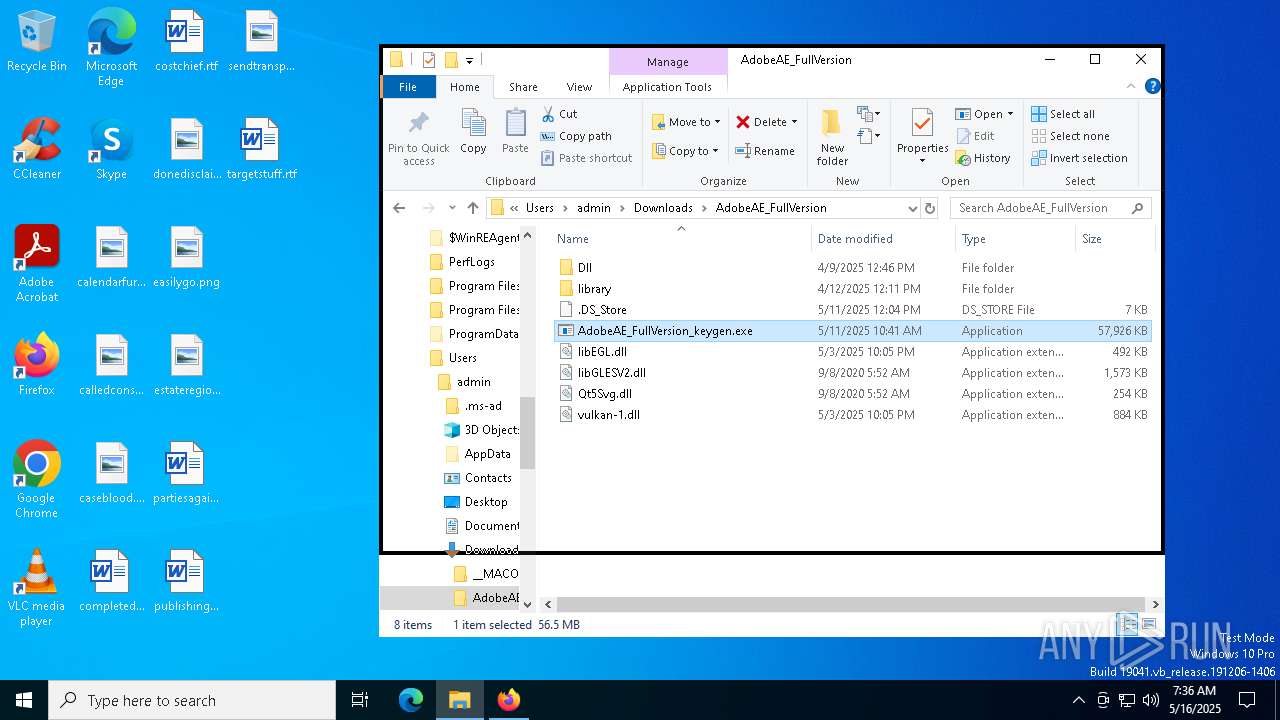Open recent locations dropdown arrow
Screen dimensions: 1280x720
(x=452, y=208)
